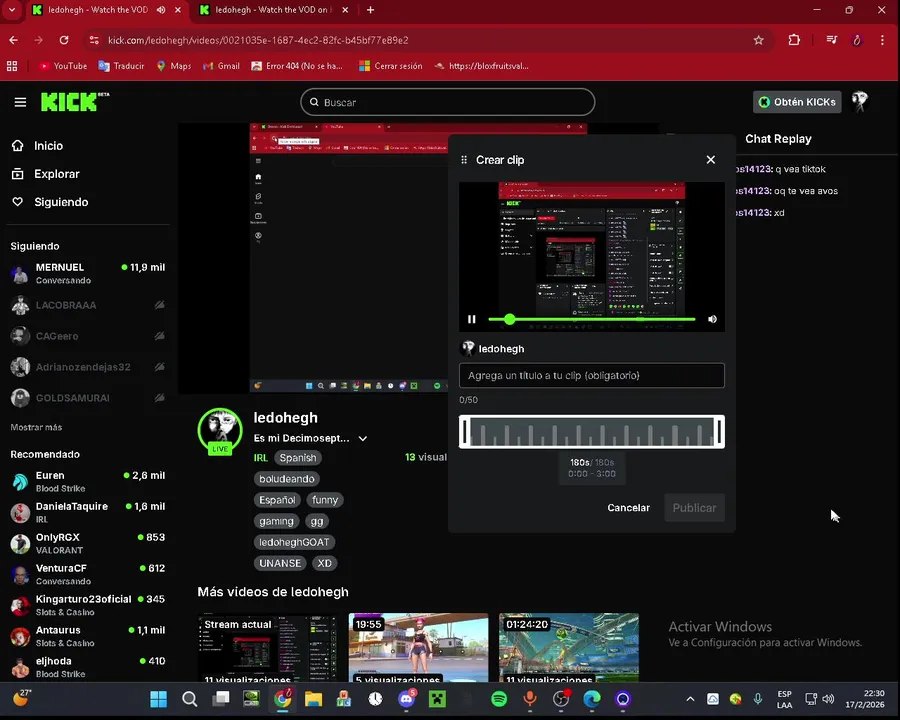Open Adrianozendejas32 channel

tap(87, 367)
